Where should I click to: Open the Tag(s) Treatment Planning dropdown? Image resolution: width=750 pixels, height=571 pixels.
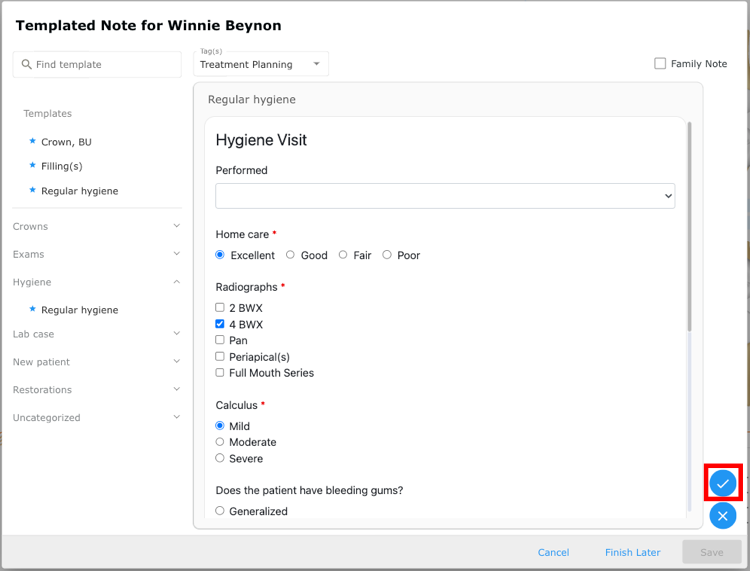261,64
